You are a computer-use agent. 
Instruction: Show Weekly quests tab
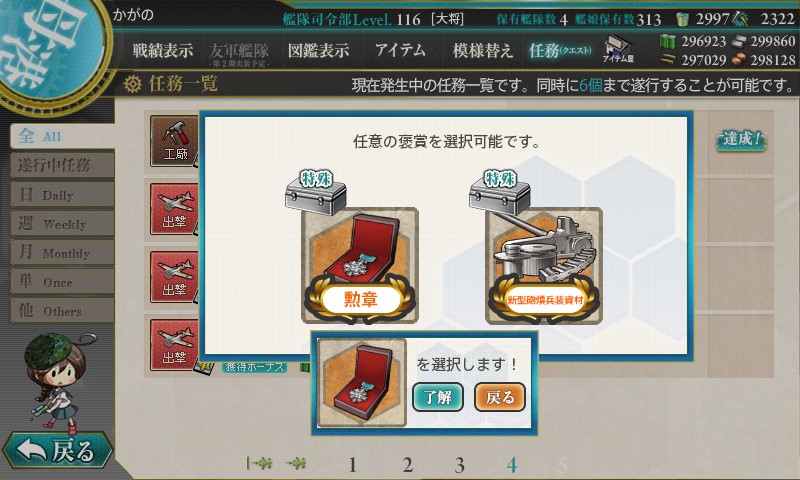[x=62, y=223]
